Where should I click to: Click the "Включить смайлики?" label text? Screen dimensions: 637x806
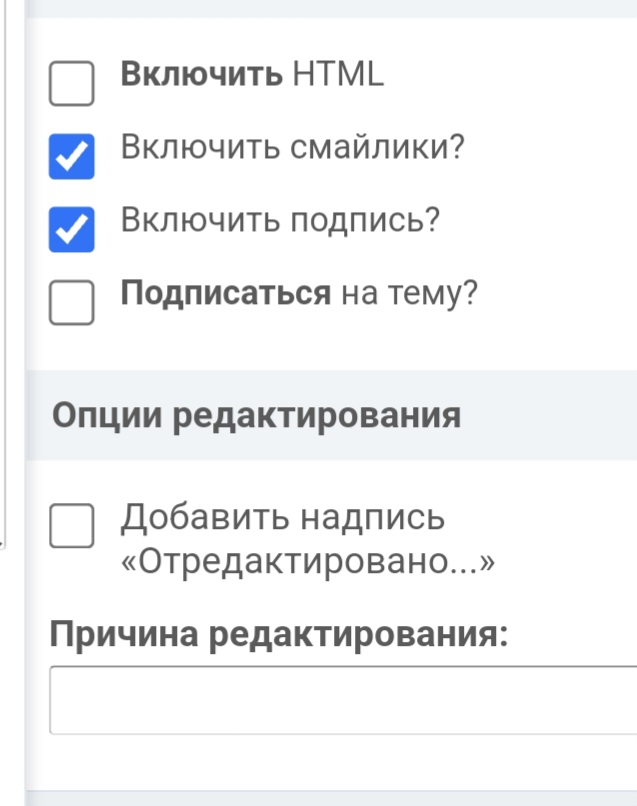[x=293, y=148]
